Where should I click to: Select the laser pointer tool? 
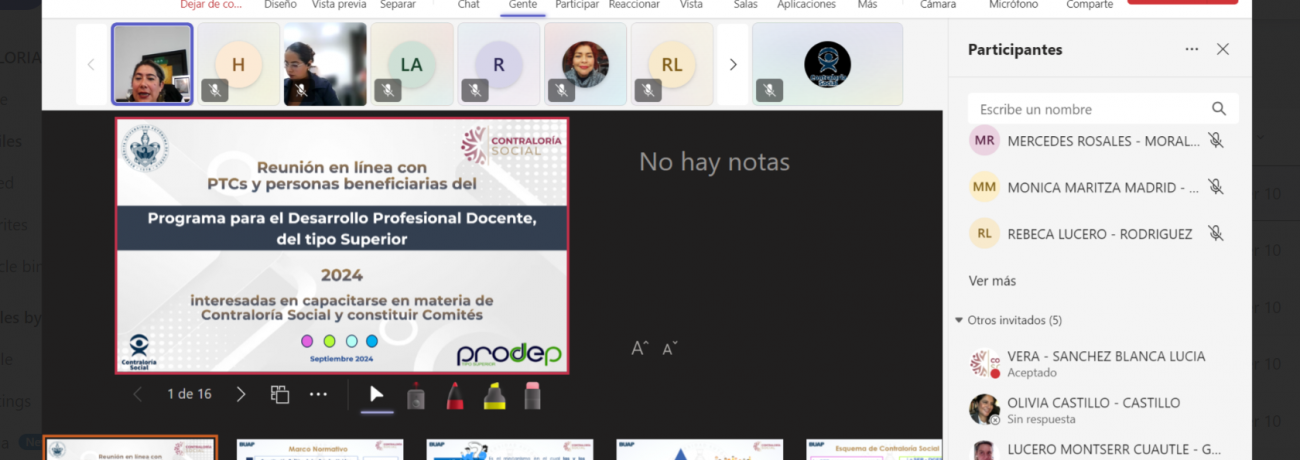click(416, 396)
